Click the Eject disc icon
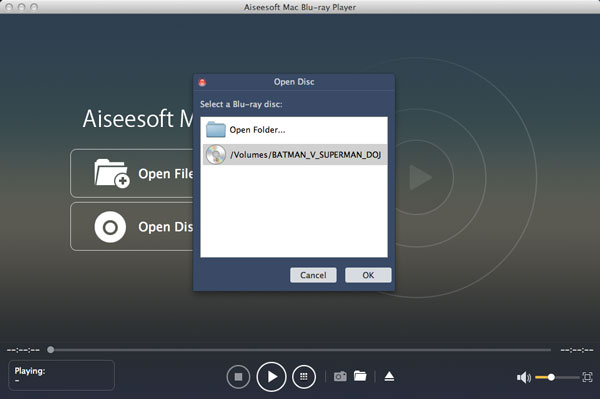Screen dimensions: 600x399 pos(389,376)
